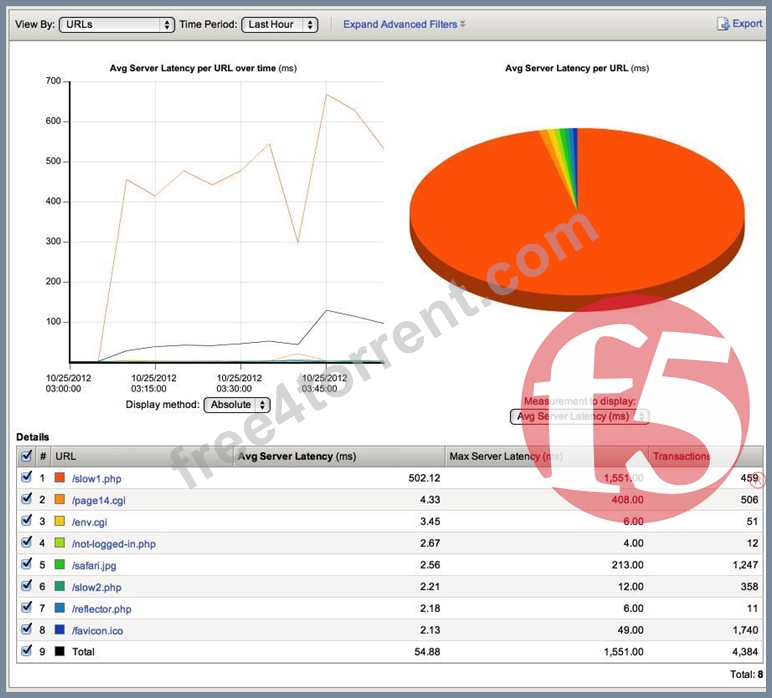Viewport: 772px width, 698px height.
Task: Click the green swatch for /safari.jpg
Action: [60, 564]
